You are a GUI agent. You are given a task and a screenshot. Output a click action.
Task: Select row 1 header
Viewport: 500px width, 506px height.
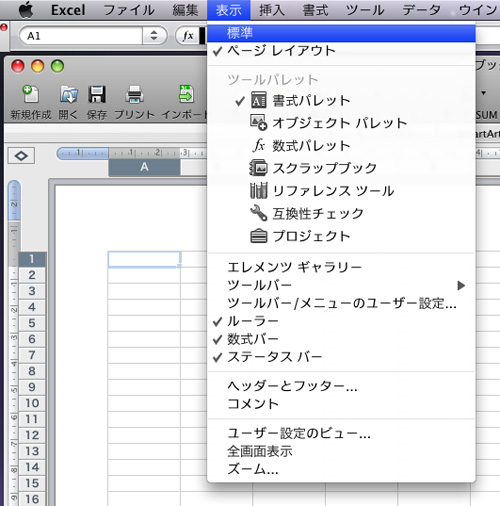pyautogui.click(x=32, y=259)
